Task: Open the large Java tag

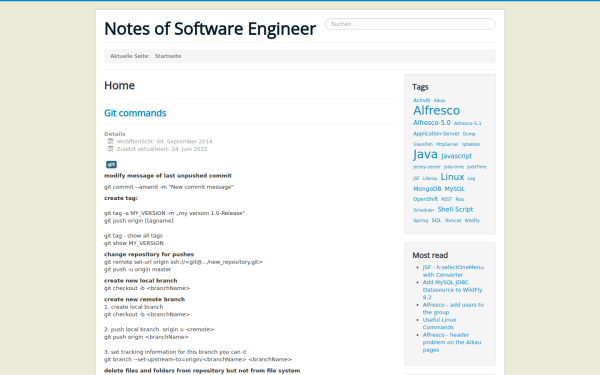Action: point(425,155)
